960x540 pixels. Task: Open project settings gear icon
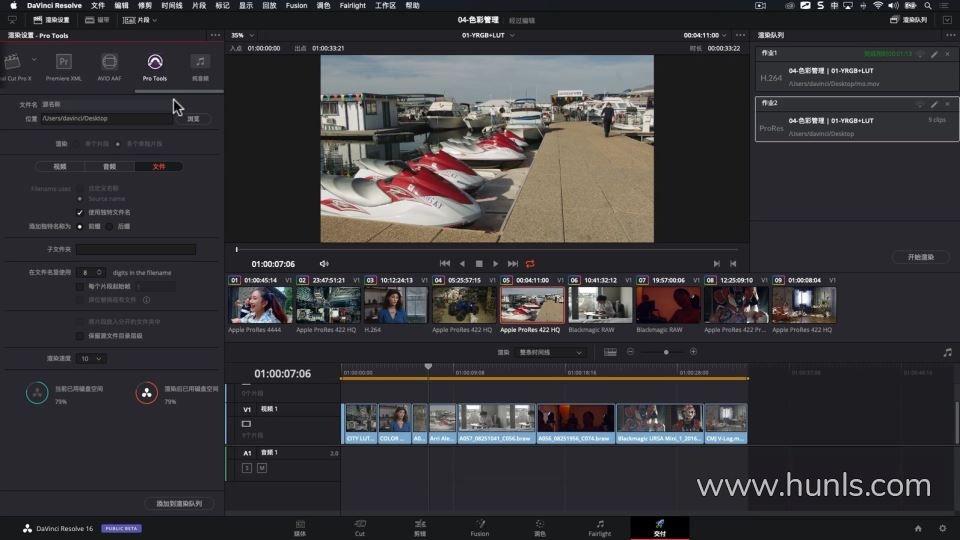942,528
